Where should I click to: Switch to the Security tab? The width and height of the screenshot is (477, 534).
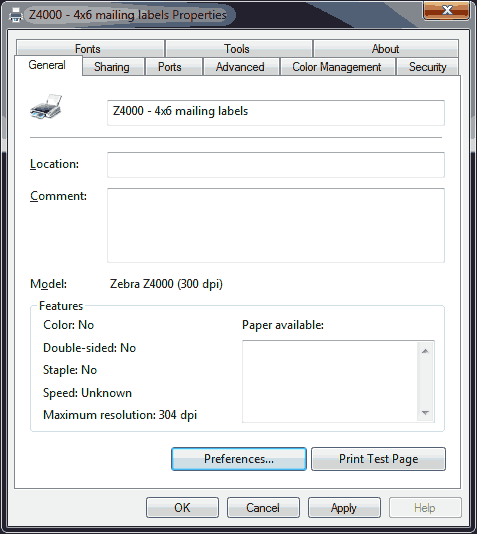click(427, 67)
